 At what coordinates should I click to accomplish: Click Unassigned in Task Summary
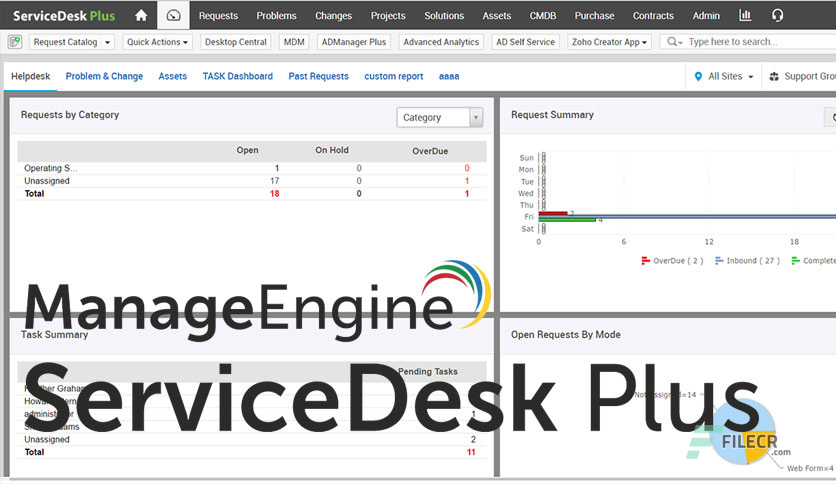[47, 439]
